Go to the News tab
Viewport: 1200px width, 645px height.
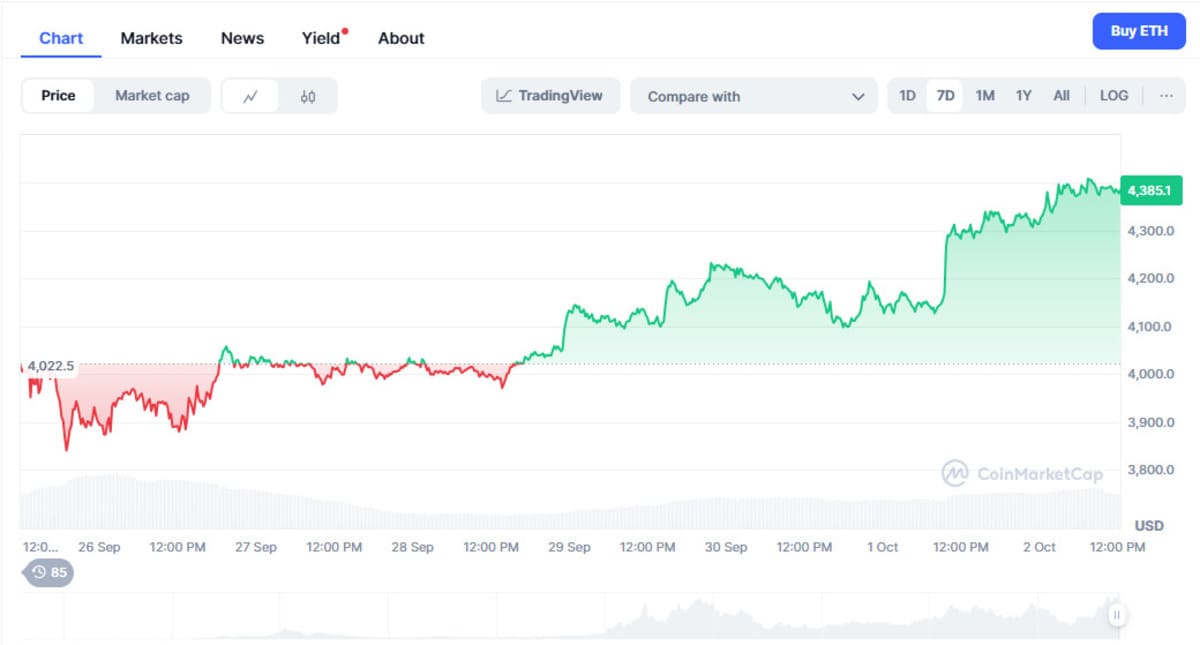[x=242, y=38]
